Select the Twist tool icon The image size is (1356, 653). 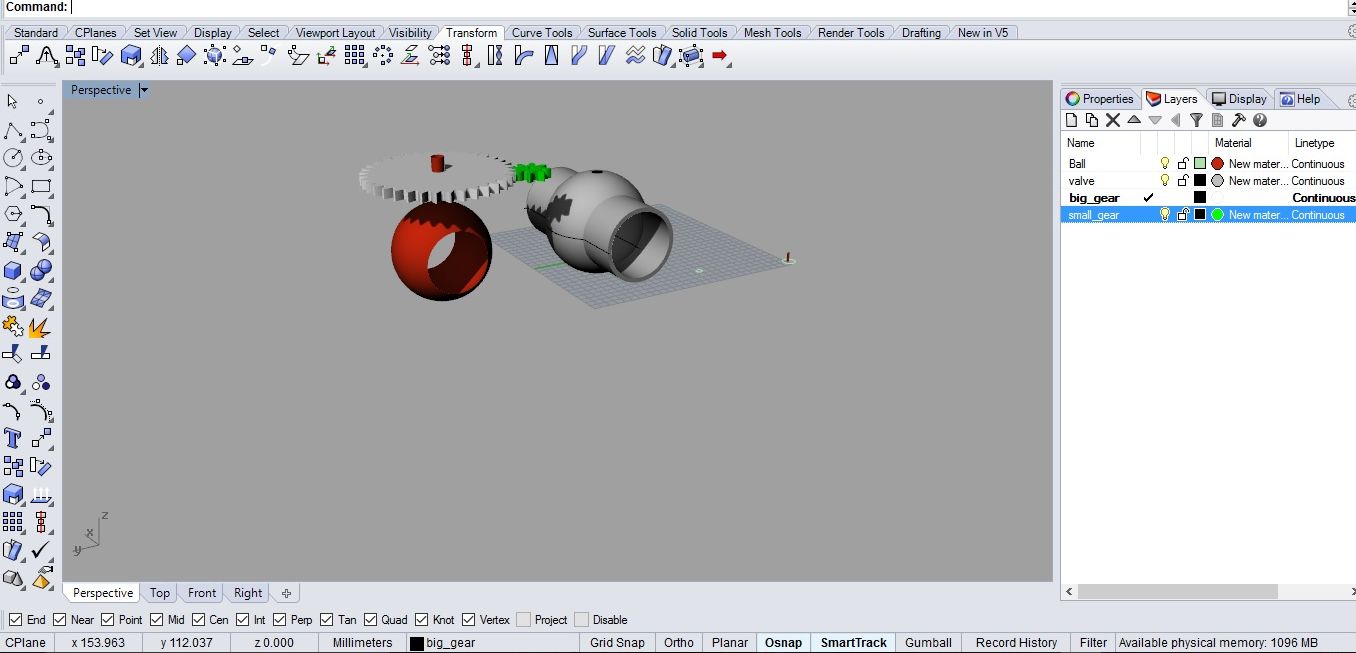(495, 56)
